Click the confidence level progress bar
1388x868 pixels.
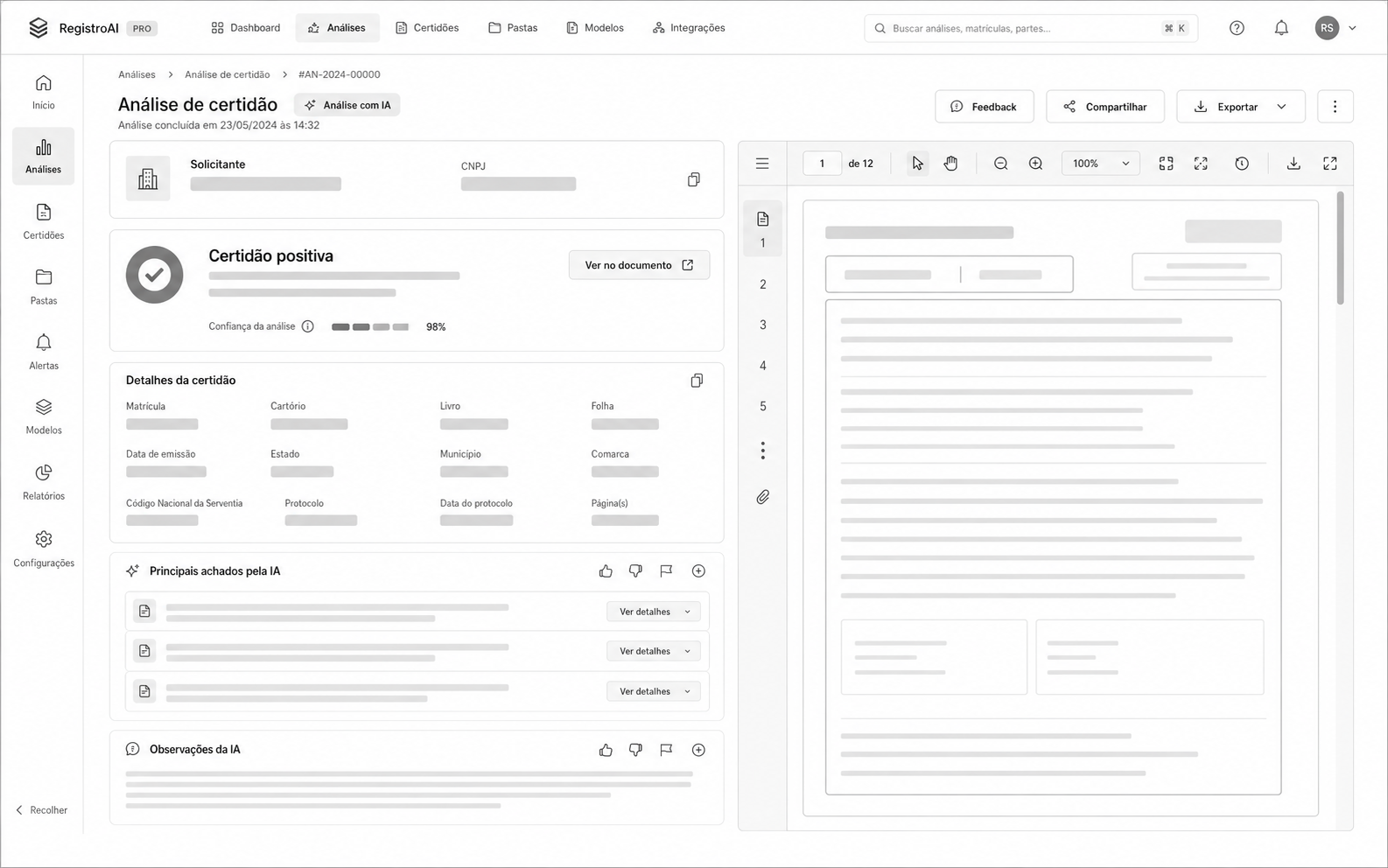click(370, 327)
